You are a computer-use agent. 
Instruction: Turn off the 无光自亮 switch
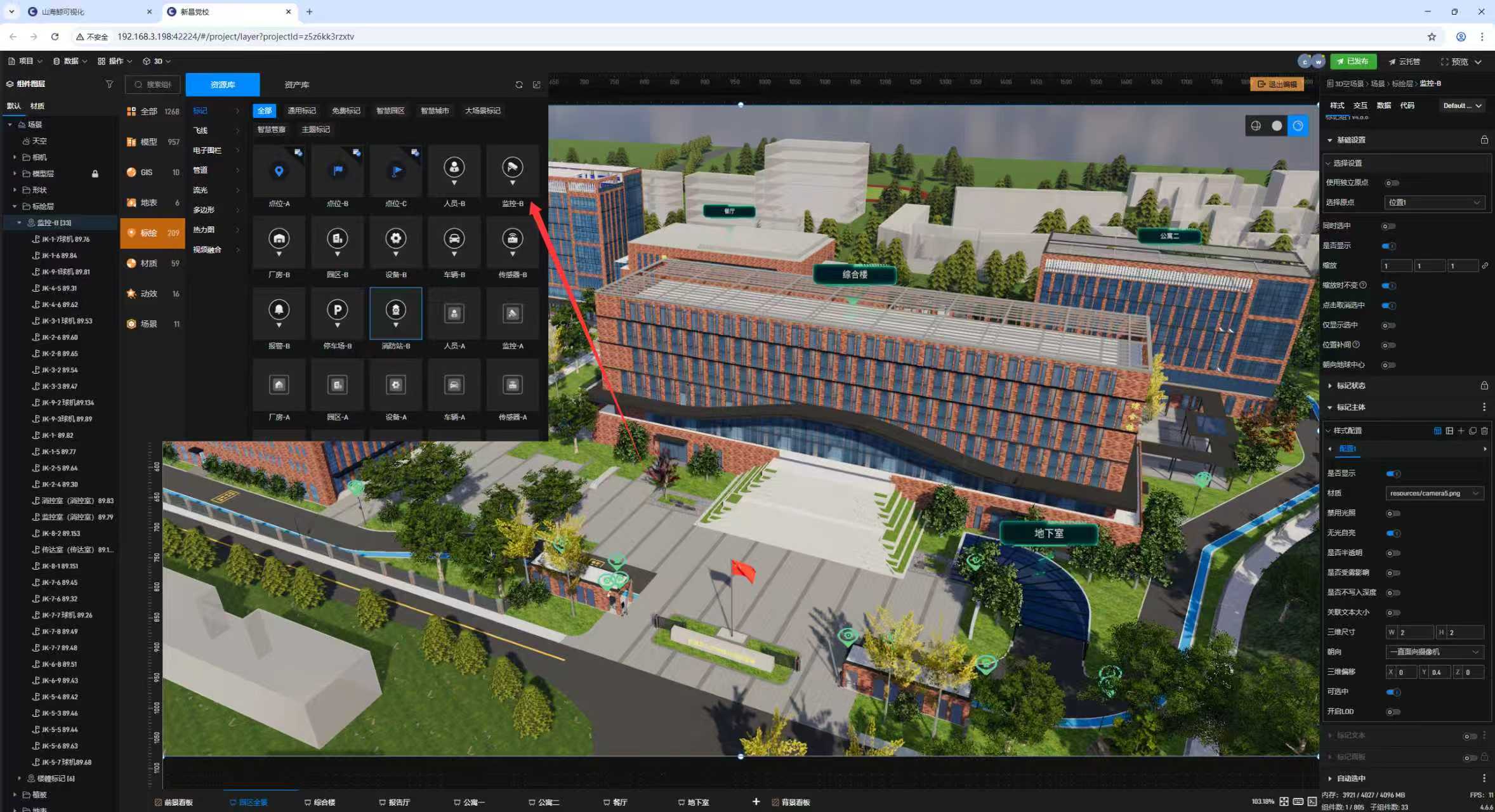tap(1393, 533)
